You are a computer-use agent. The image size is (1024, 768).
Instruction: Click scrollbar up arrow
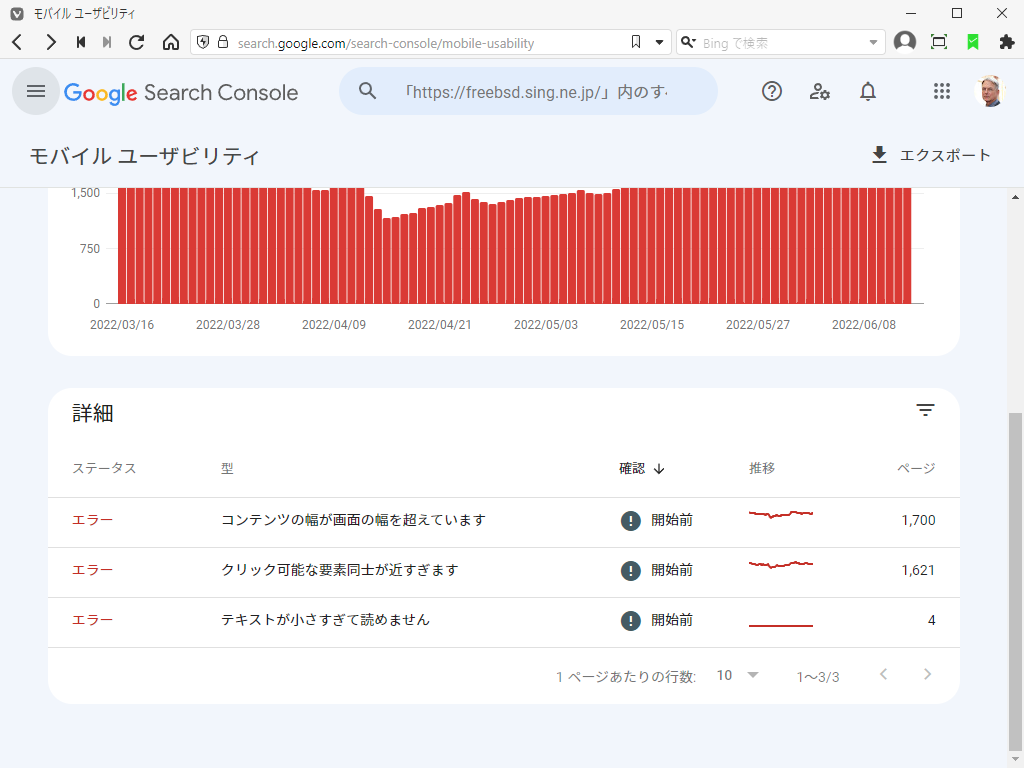pyautogui.click(x=1015, y=197)
